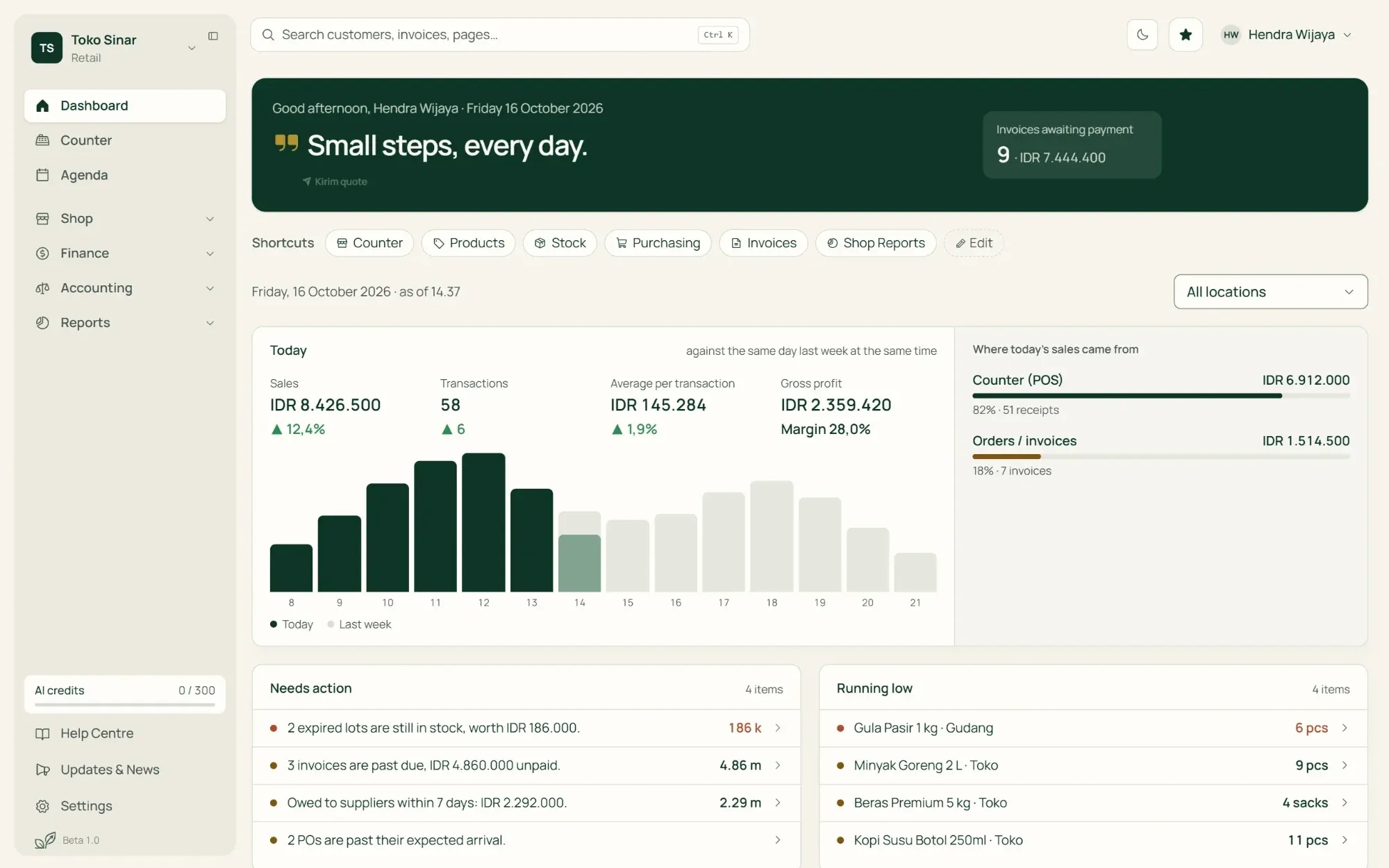
Task: Open Beras Premium 5 kg · Toko row
Action: tap(1093, 803)
